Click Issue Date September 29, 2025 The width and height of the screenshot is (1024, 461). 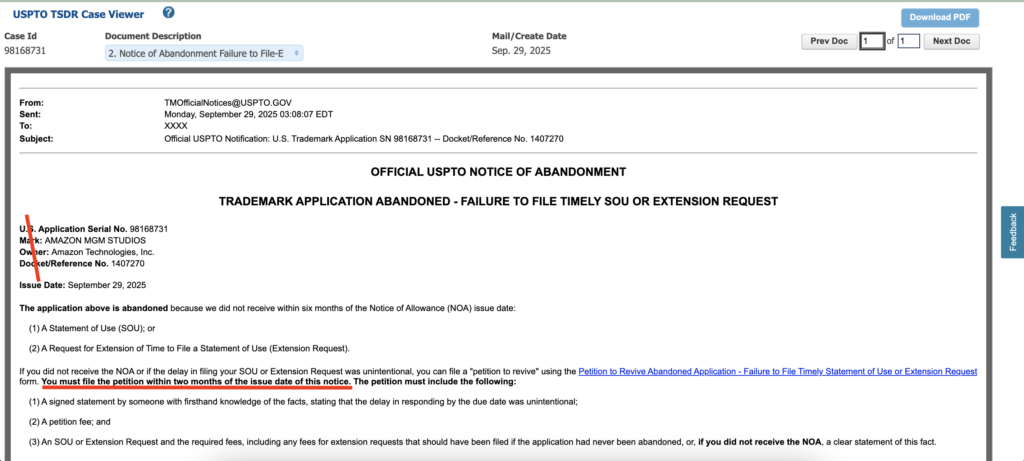pos(83,285)
